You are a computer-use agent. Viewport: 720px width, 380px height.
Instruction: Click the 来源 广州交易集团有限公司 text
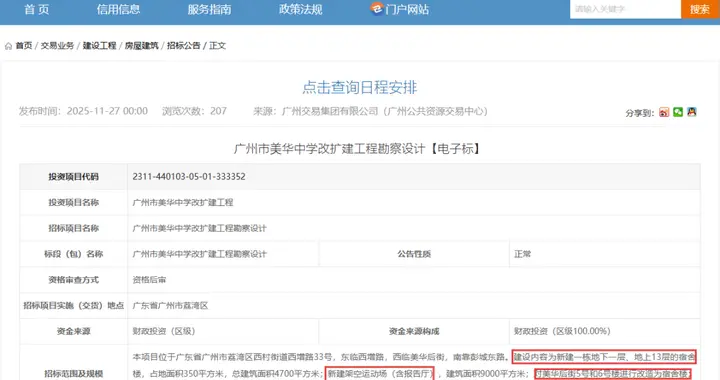[370, 111]
